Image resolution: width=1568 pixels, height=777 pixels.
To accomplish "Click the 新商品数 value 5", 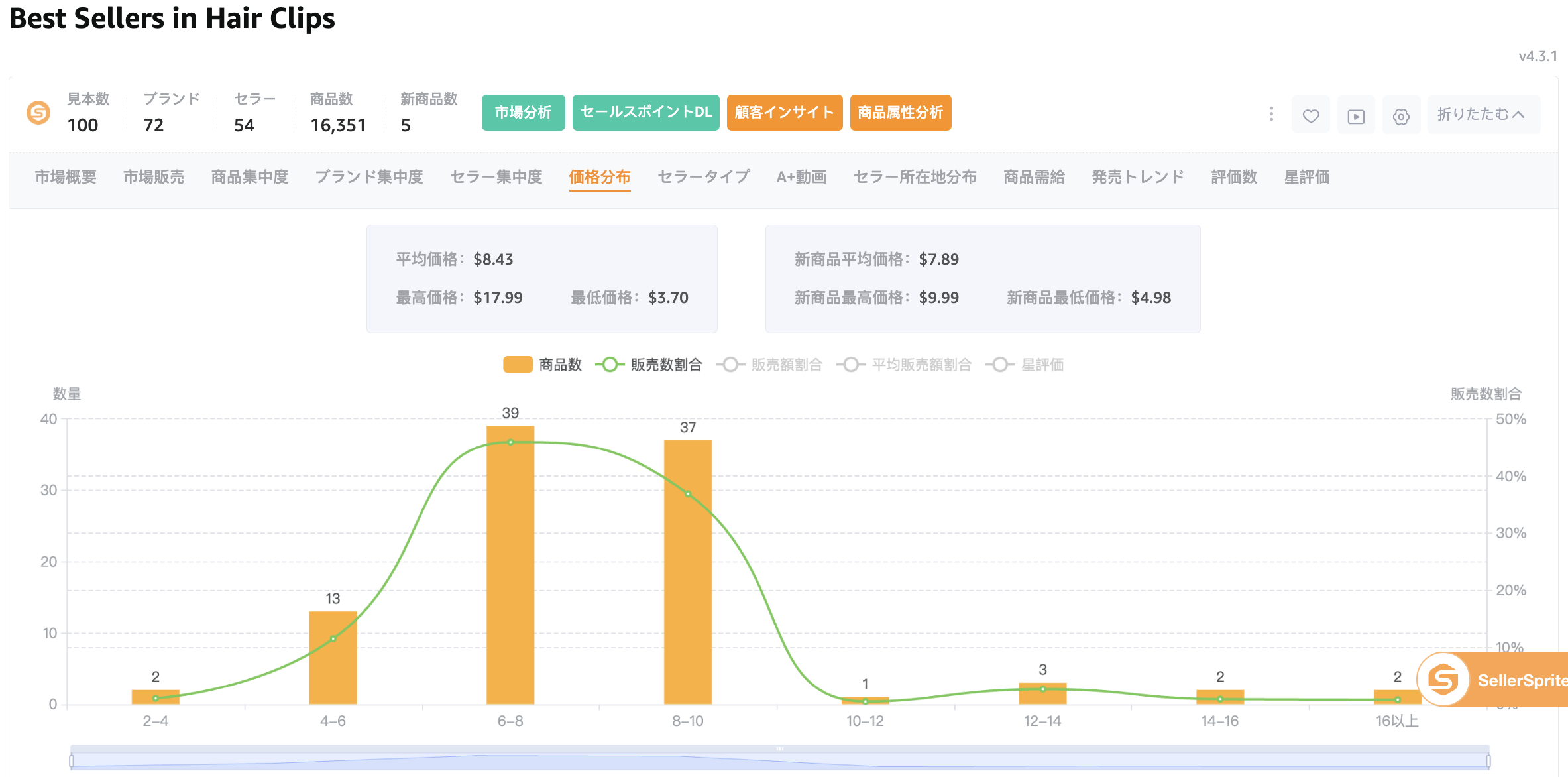I will (x=406, y=125).
